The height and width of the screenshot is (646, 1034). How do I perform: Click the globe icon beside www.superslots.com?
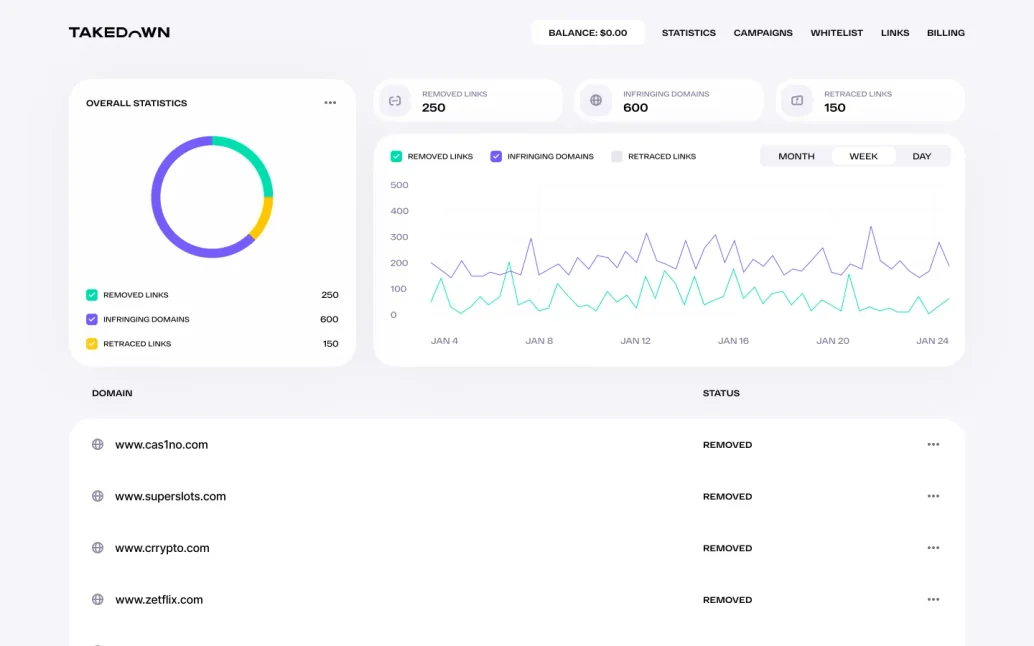click(98, 496)
